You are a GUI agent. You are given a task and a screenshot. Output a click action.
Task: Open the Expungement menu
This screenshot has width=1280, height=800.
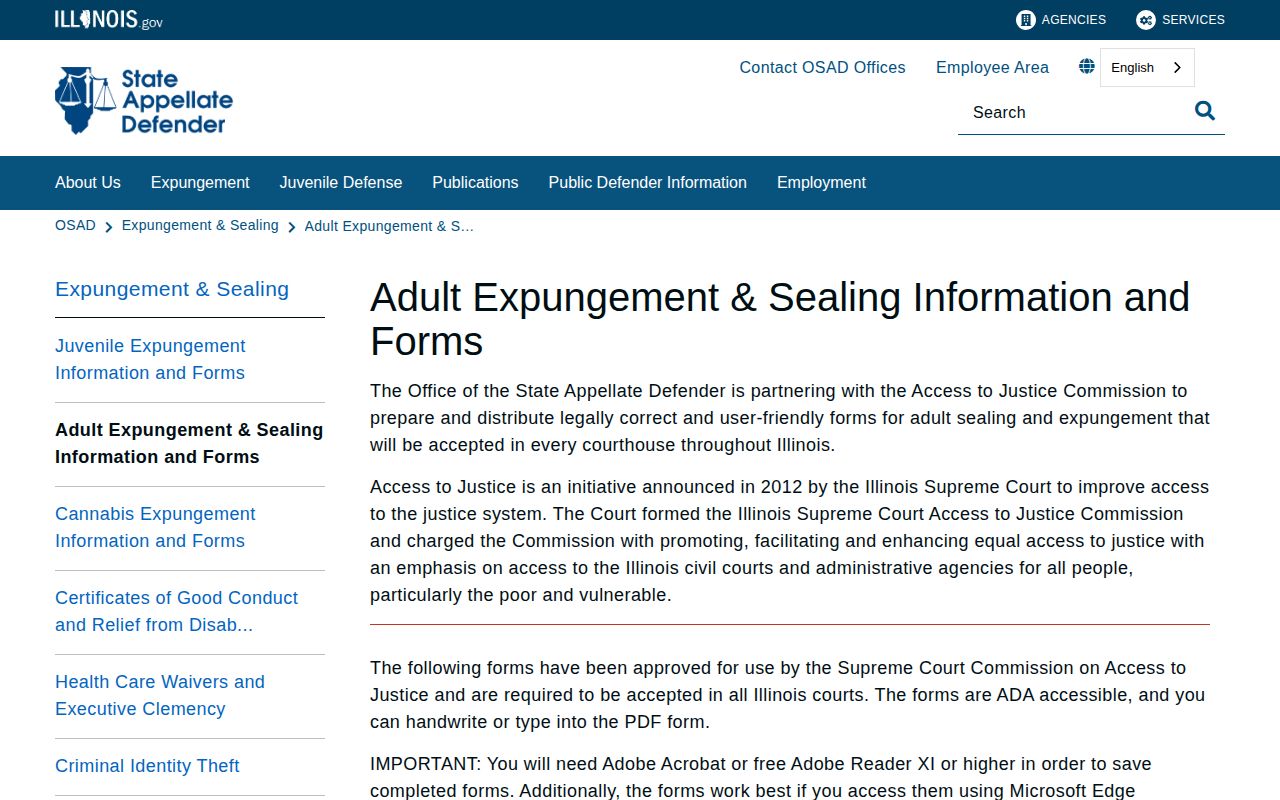point(200,182)
